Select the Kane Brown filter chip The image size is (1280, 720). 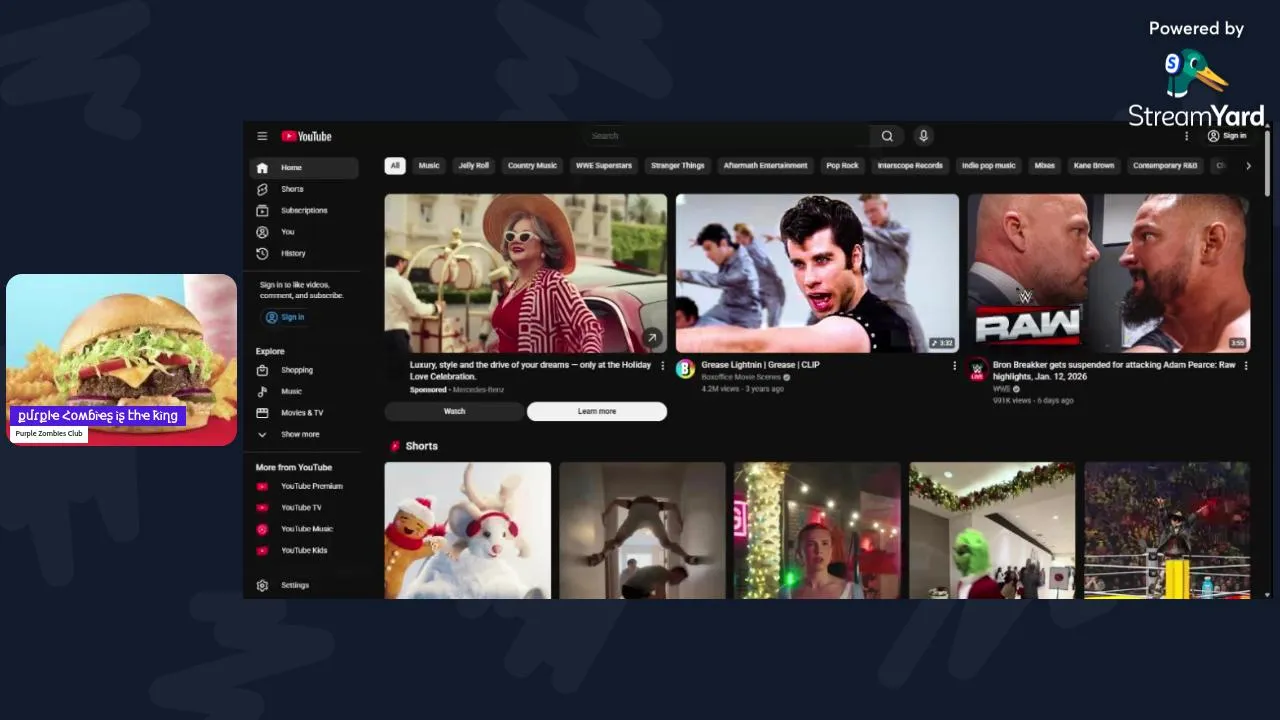click(1094, 166)
